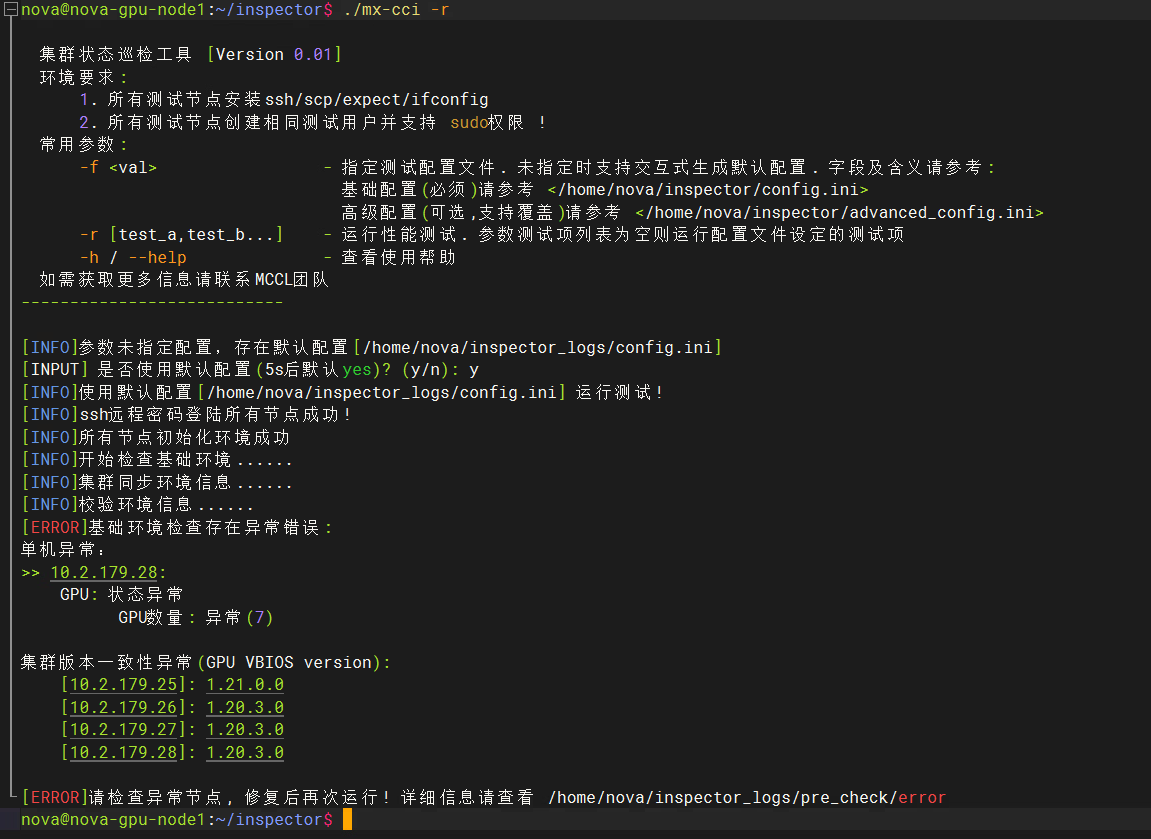
Task: Click the "集群同步环境信息......" message
Action: click(x=186, y=482)
